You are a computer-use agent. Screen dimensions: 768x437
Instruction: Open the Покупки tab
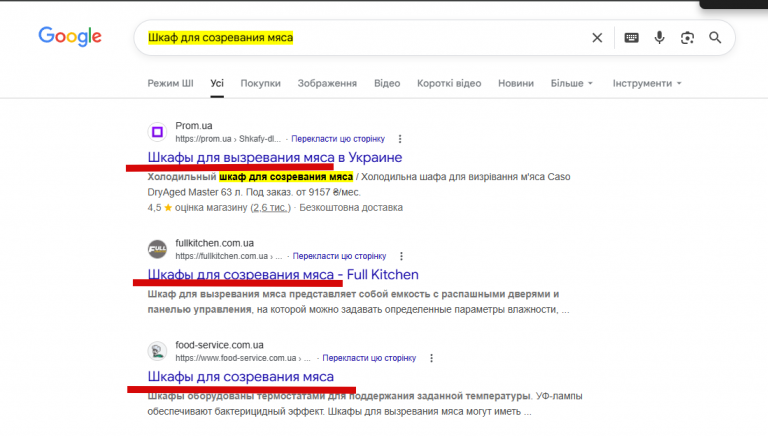[x=261, y=83]
